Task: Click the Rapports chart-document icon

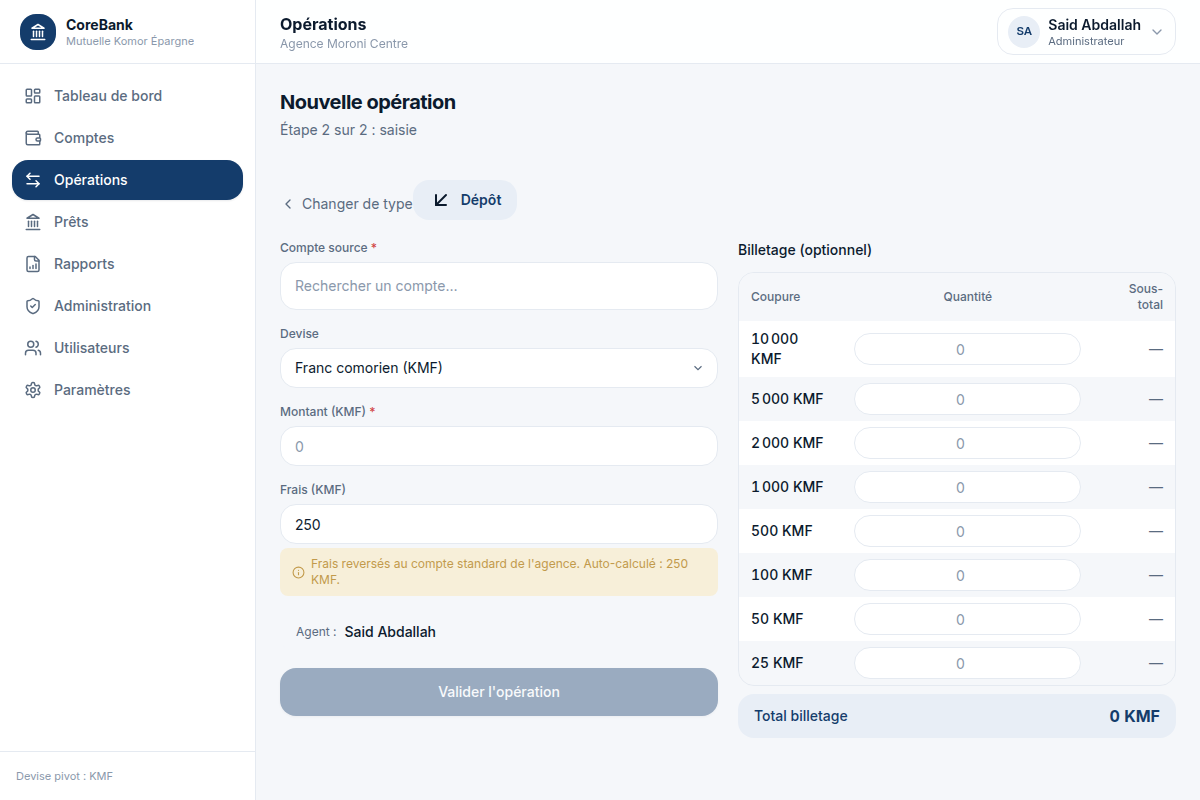Action: pos(33,264)
